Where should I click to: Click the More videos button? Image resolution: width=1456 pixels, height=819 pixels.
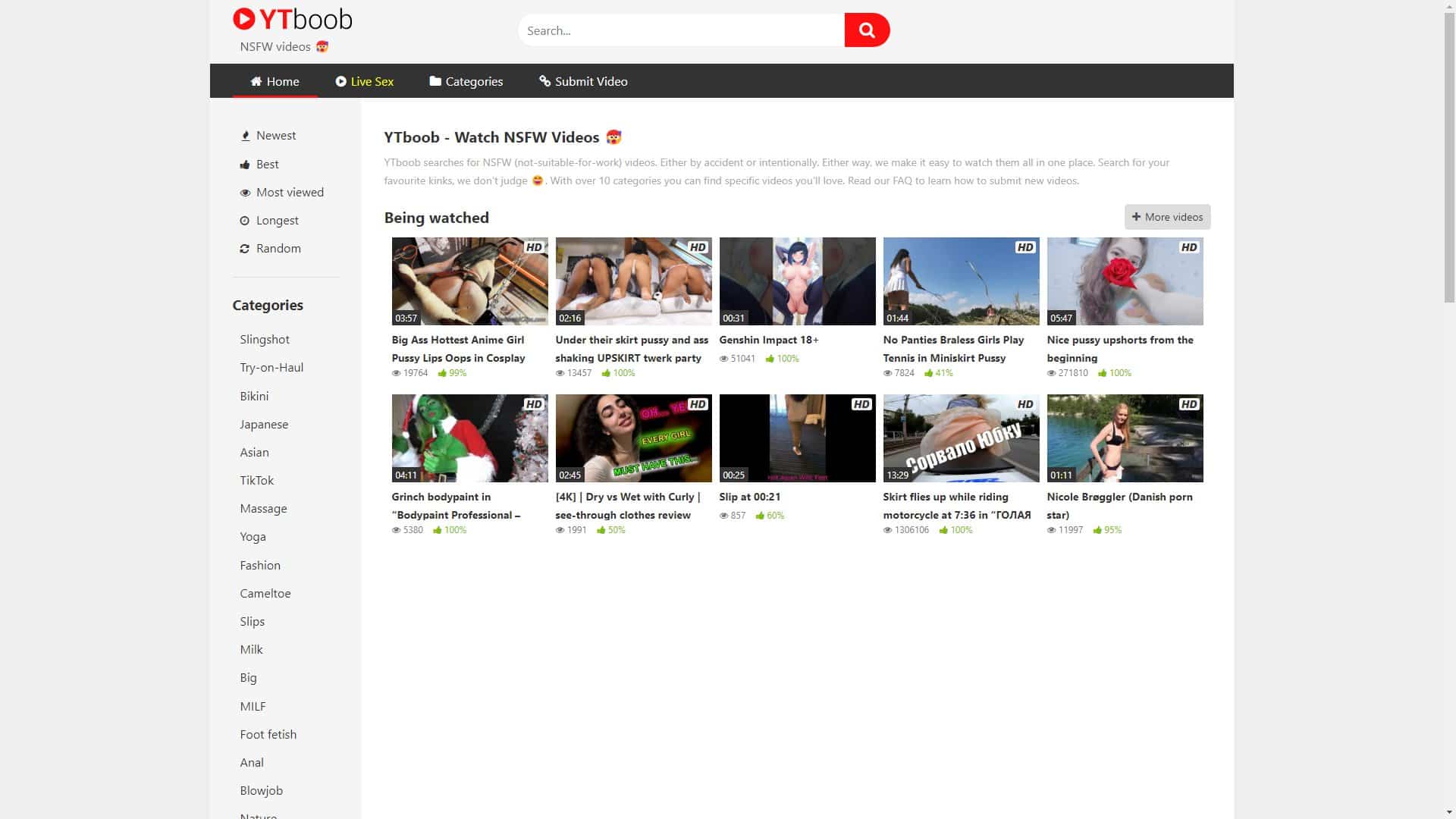1167,217
